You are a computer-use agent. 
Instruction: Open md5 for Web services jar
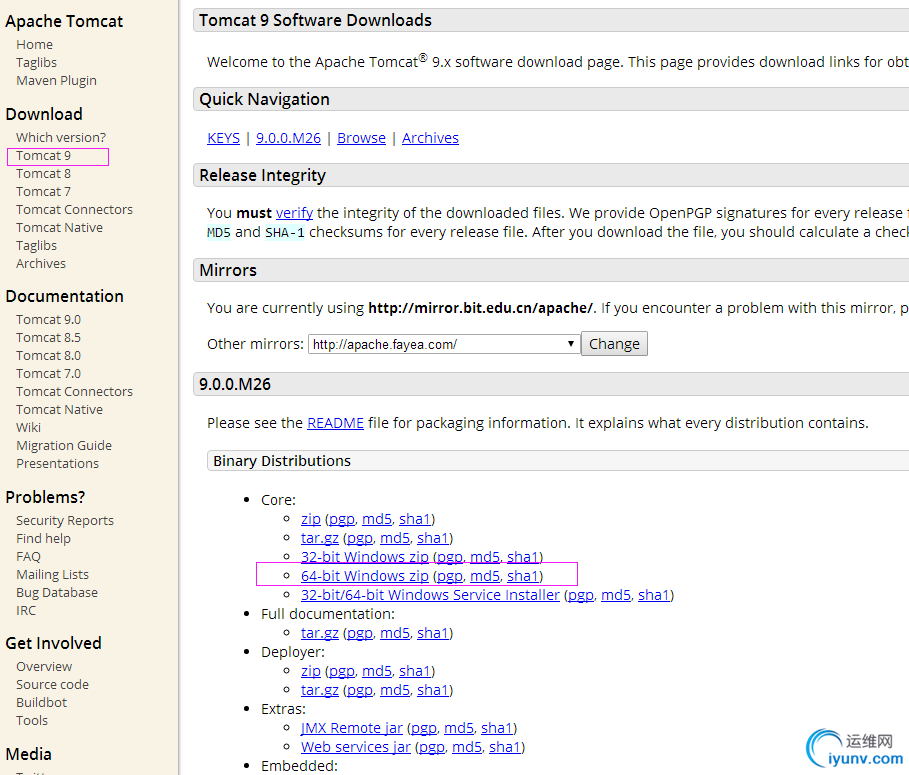[x=467, y=747]
